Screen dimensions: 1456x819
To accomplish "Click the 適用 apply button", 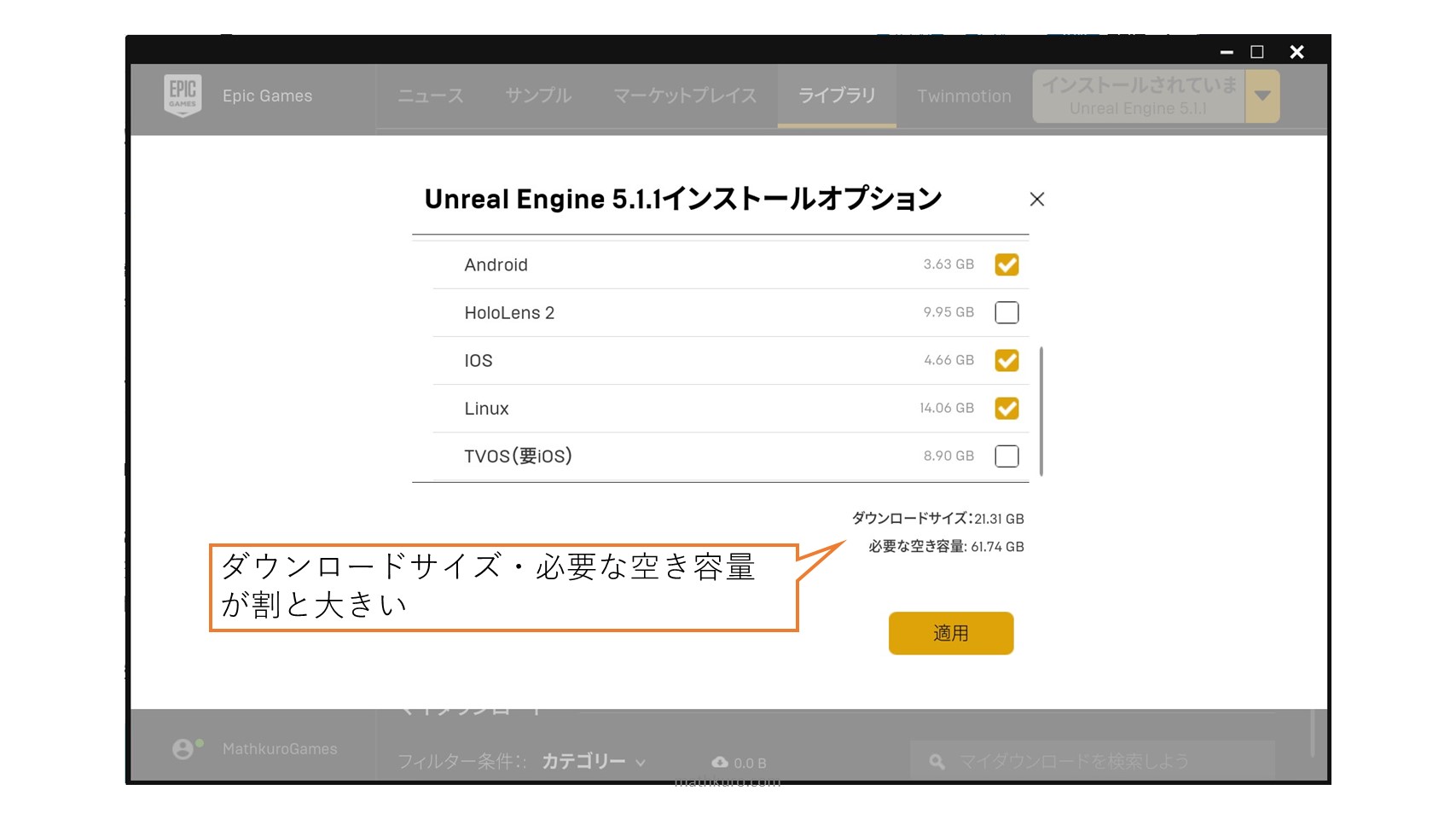I will pyautogui.click(x=951, y=633).
